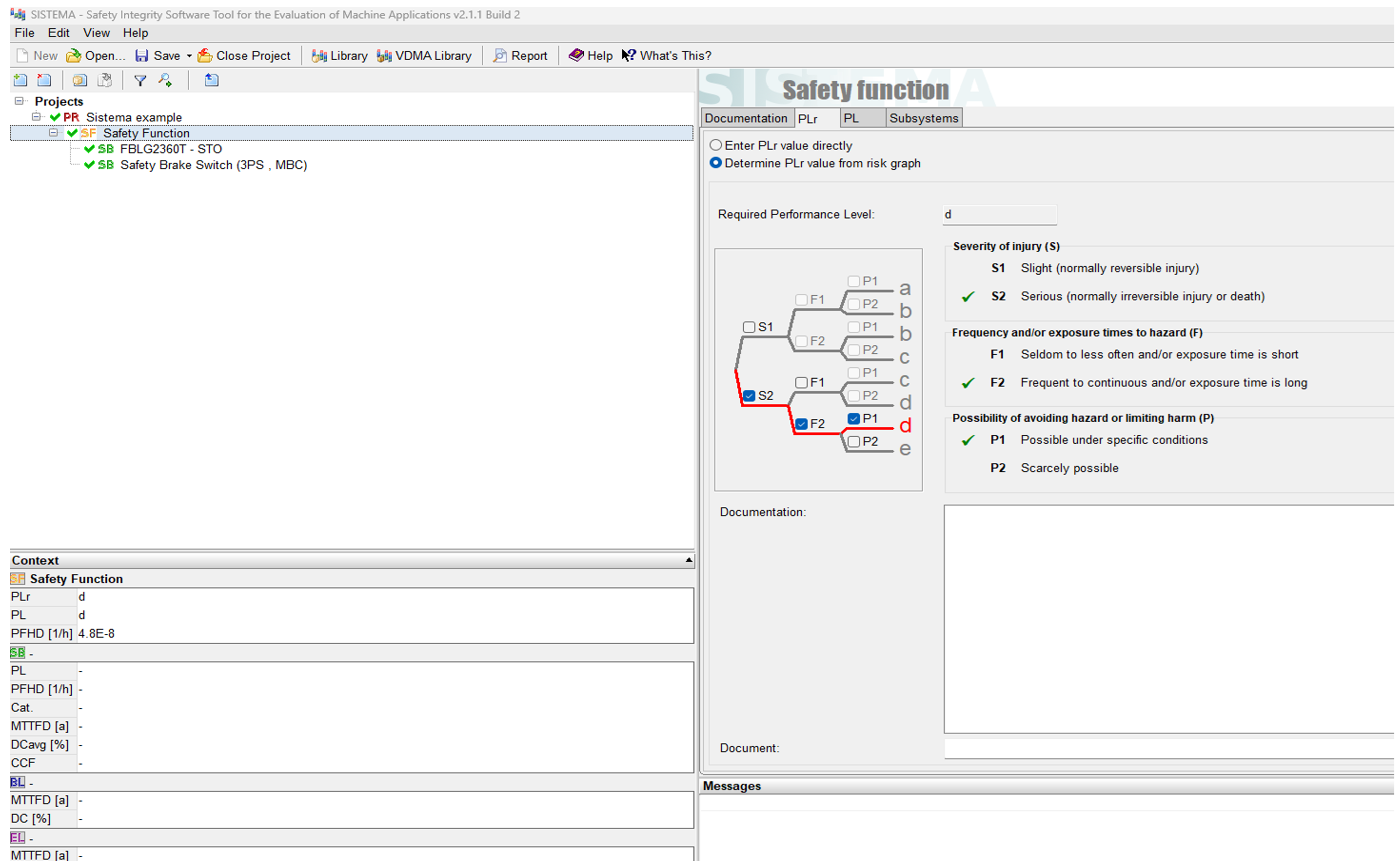The image size is (1397, 861).
Task: Open the Help menu in the menu bar
Action: point(135,33)
